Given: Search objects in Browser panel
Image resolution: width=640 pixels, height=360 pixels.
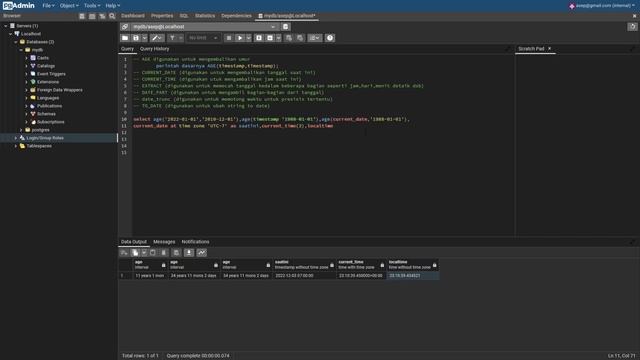Looking at the screenshot, I should pyautogui.click(x=112, y=16).
